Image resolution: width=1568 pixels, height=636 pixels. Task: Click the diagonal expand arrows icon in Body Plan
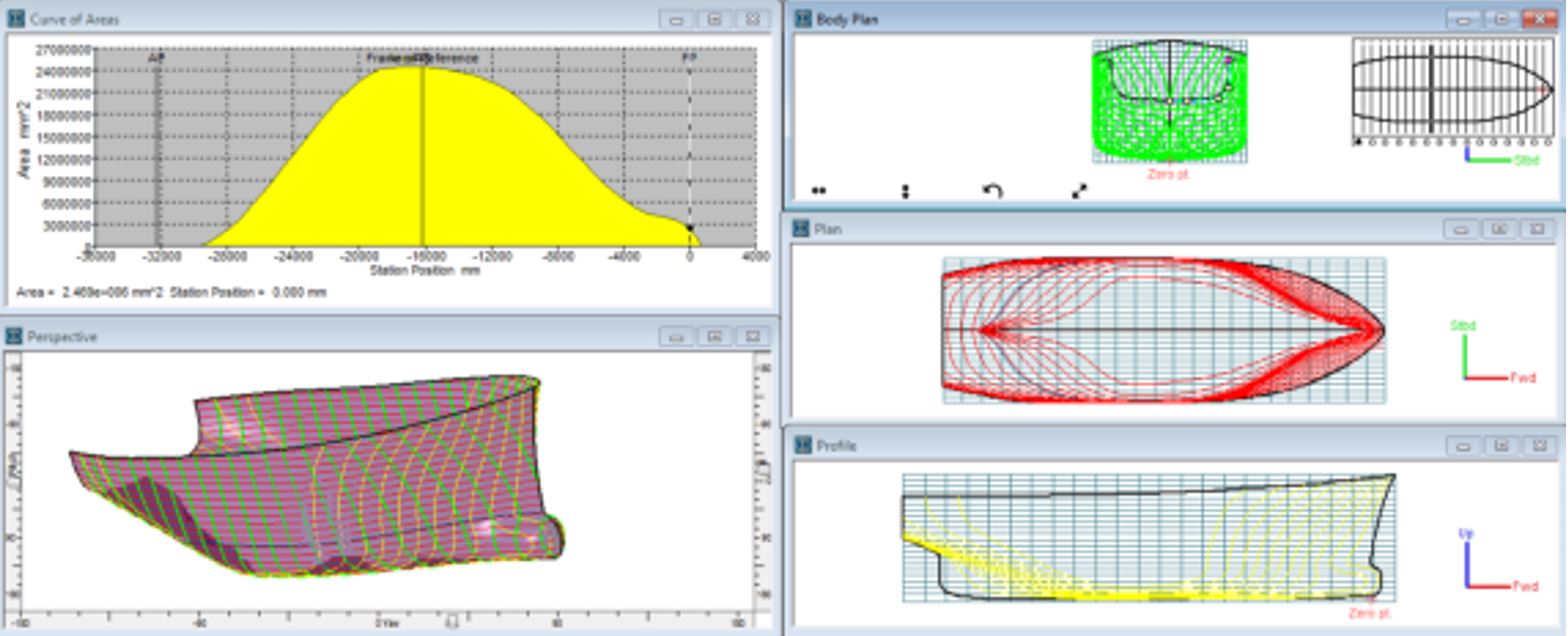pyautogui.click(x=1079, y=191)
